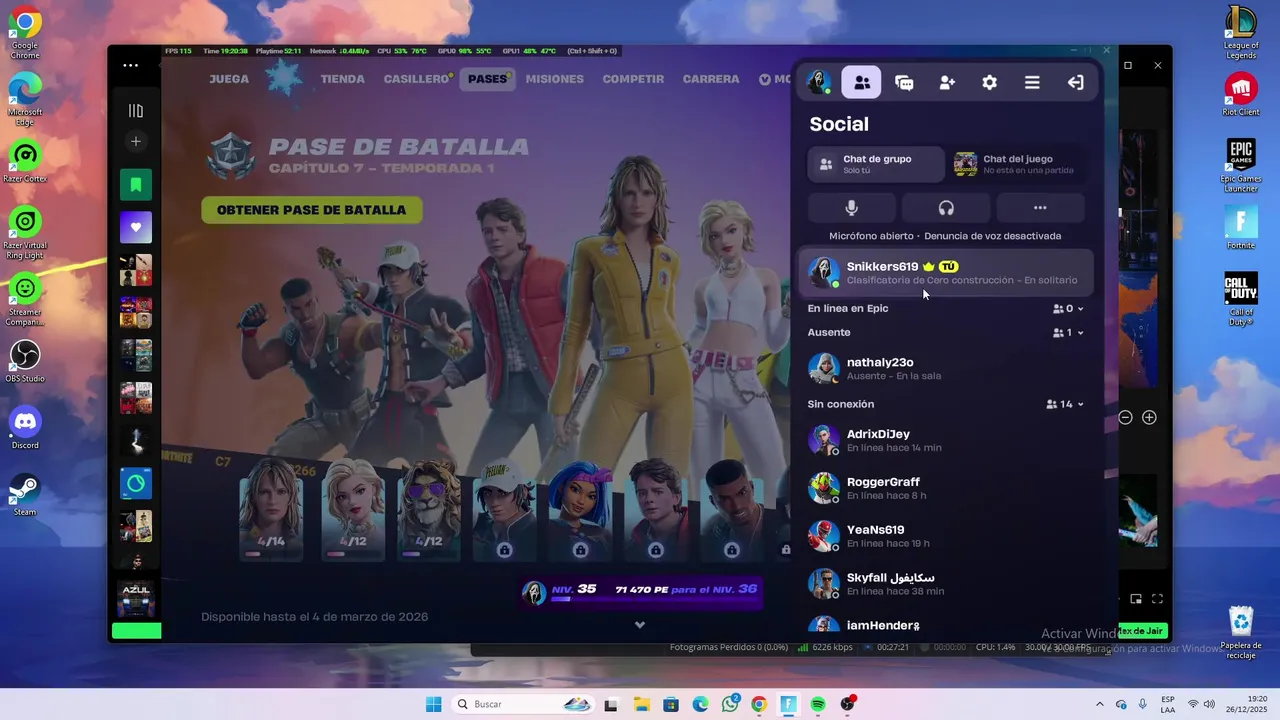This screenshot has height=720, width=1280.
Task: Collapse the Ausente friends section
Action: 1069,333
